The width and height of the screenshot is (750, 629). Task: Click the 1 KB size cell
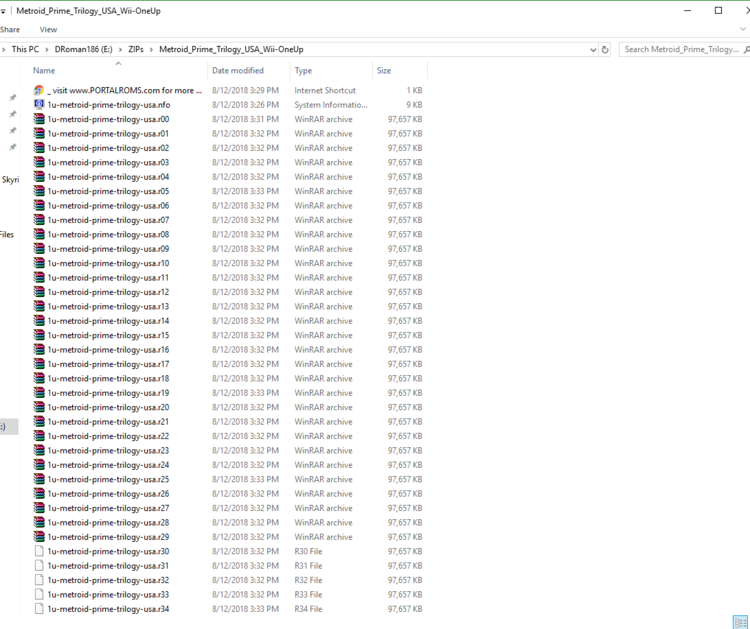pos(414,90)
